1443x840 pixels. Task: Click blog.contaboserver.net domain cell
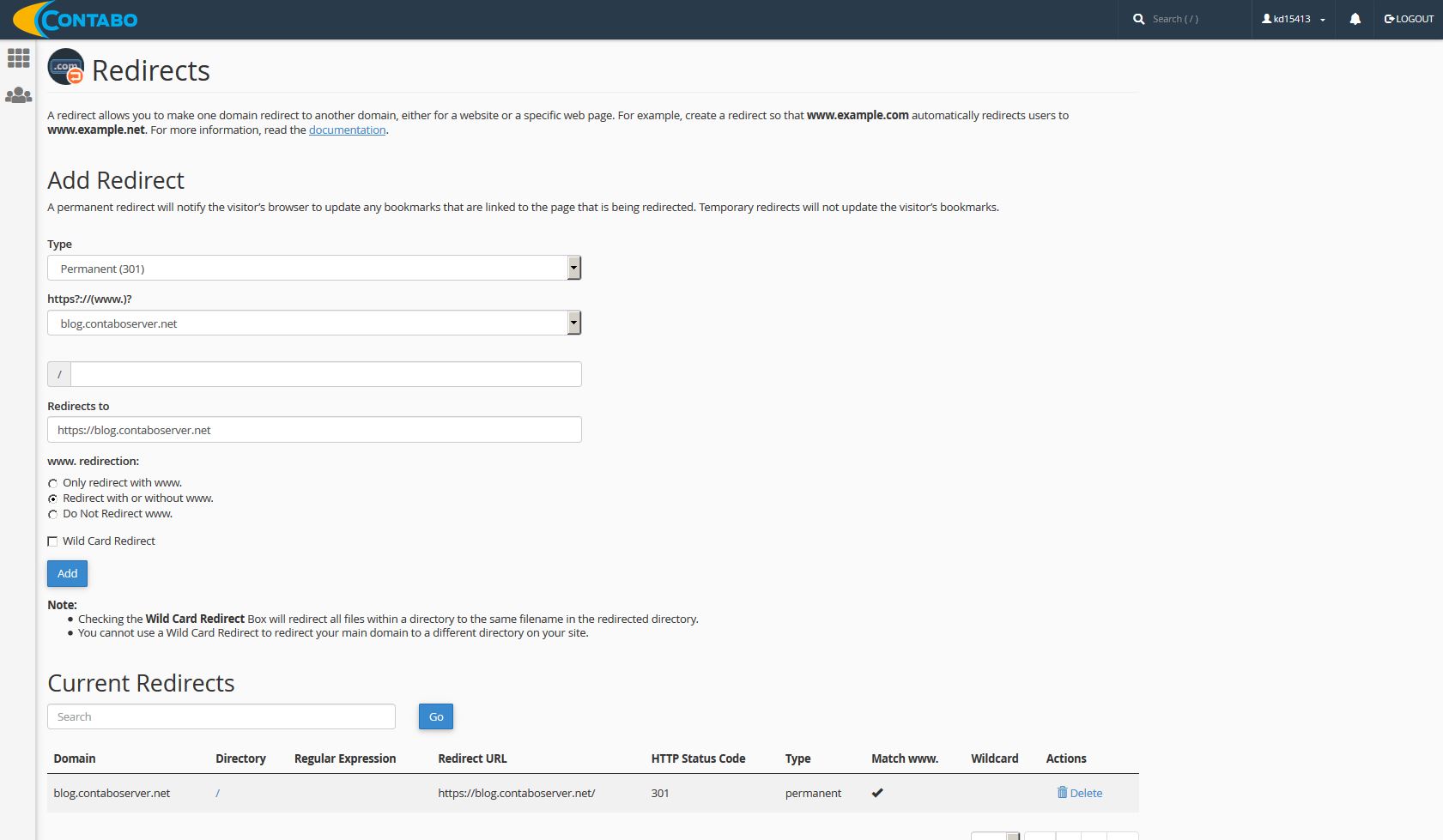pos(112,793)
